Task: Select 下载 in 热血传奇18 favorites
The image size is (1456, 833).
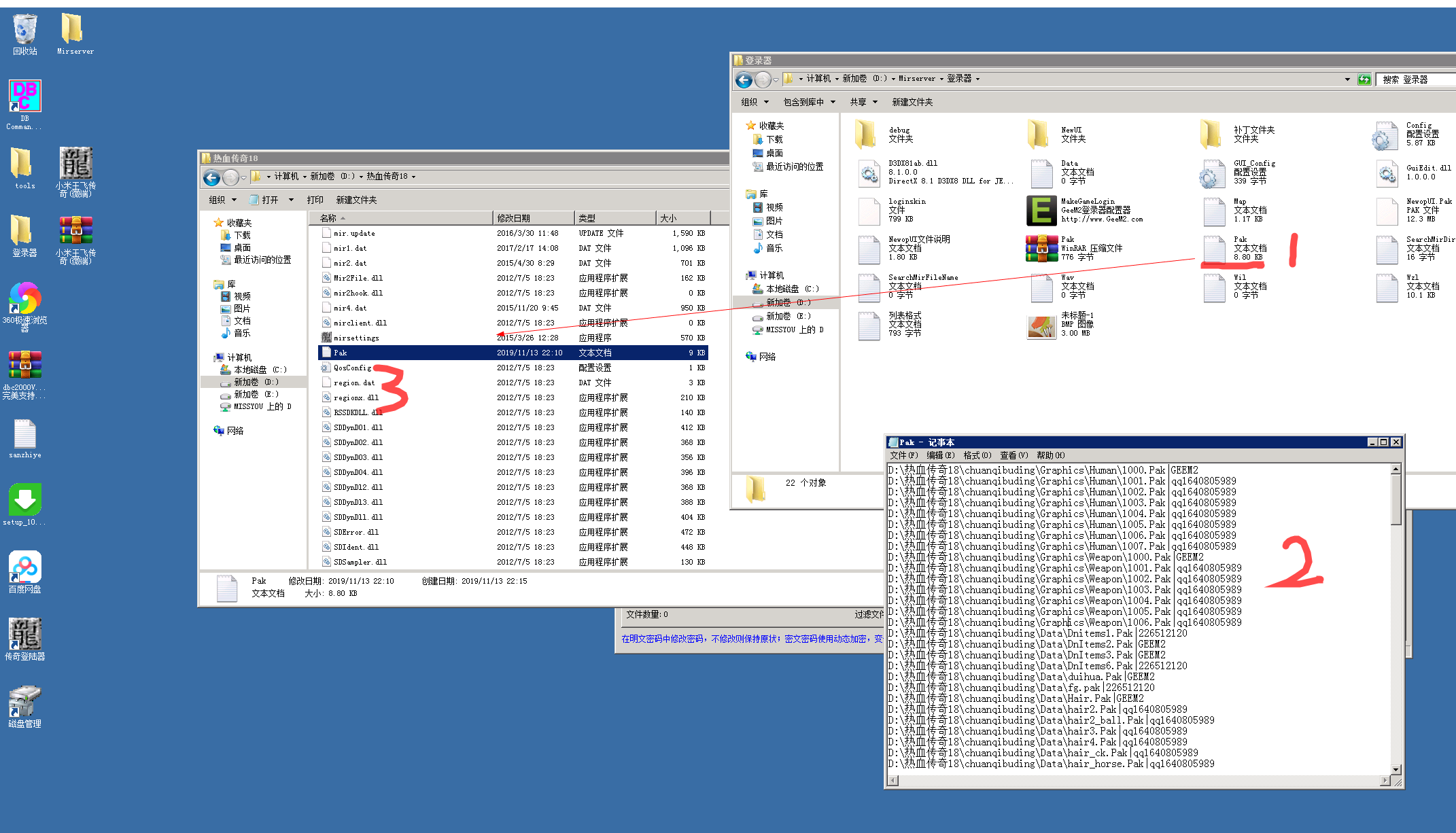Action: [235, 235]
